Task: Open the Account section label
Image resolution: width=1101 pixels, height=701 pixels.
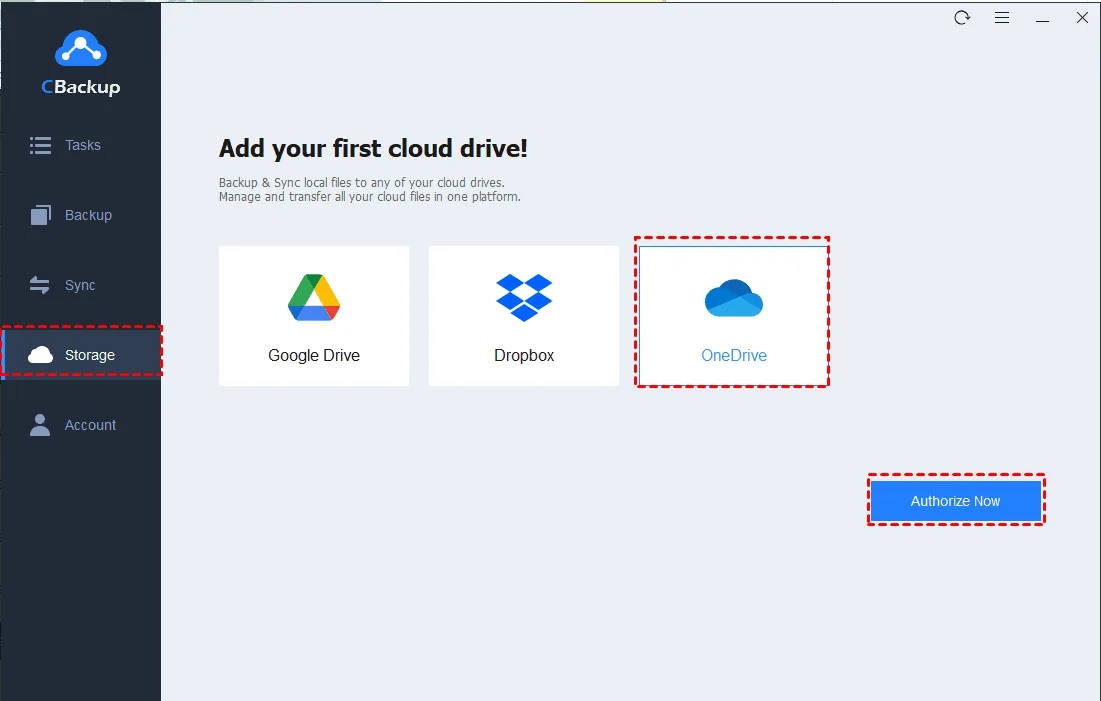Action: pyautogui.click(x=90, y=425)
